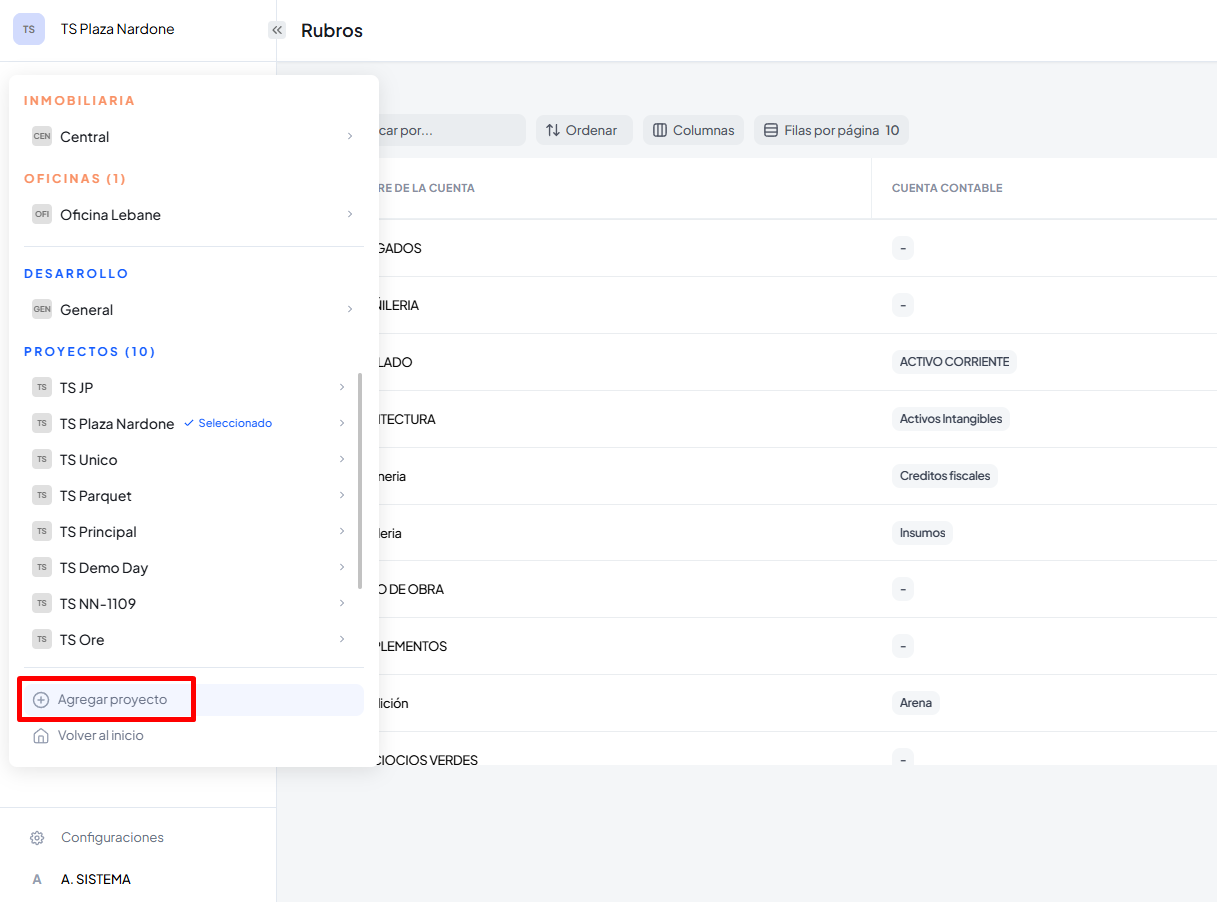Expand Oficina Lebane chevron arrow

point(349,214)
